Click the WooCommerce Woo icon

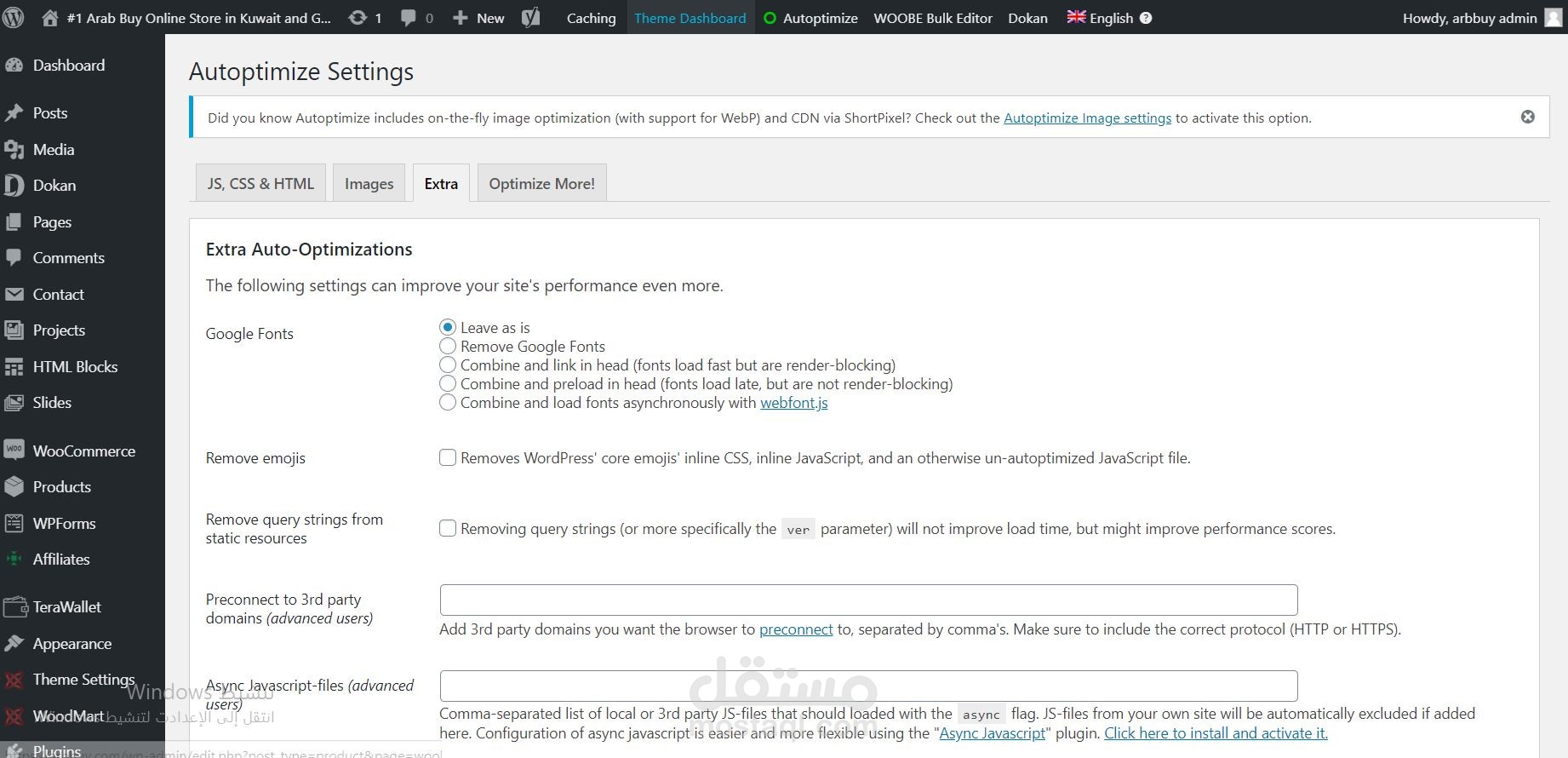(x=14, y=450)
